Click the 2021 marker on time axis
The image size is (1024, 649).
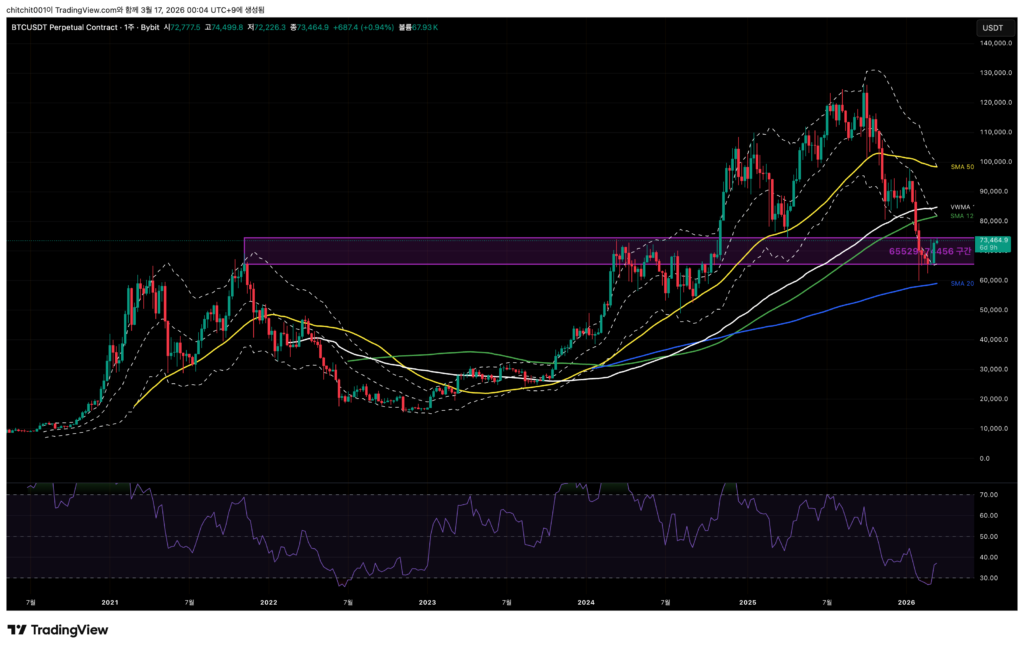click(110, 603)
